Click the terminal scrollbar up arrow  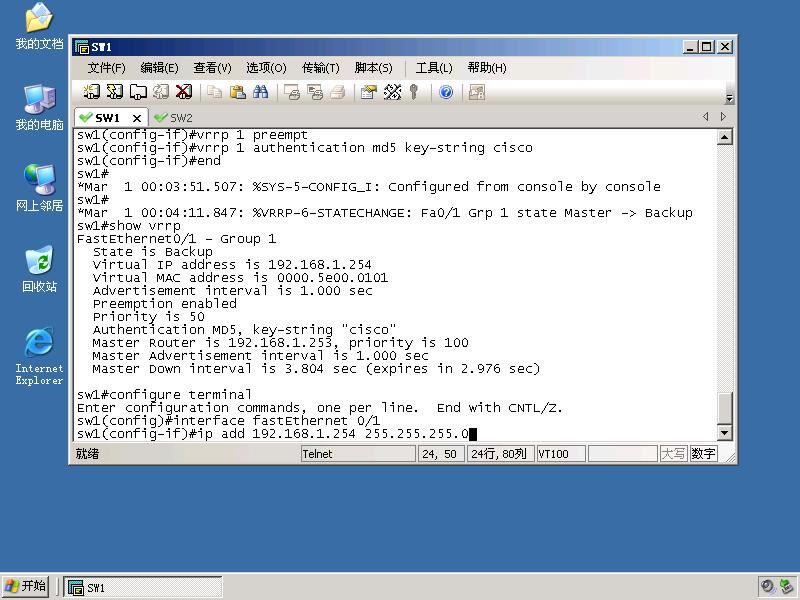(x=725, y=137)
